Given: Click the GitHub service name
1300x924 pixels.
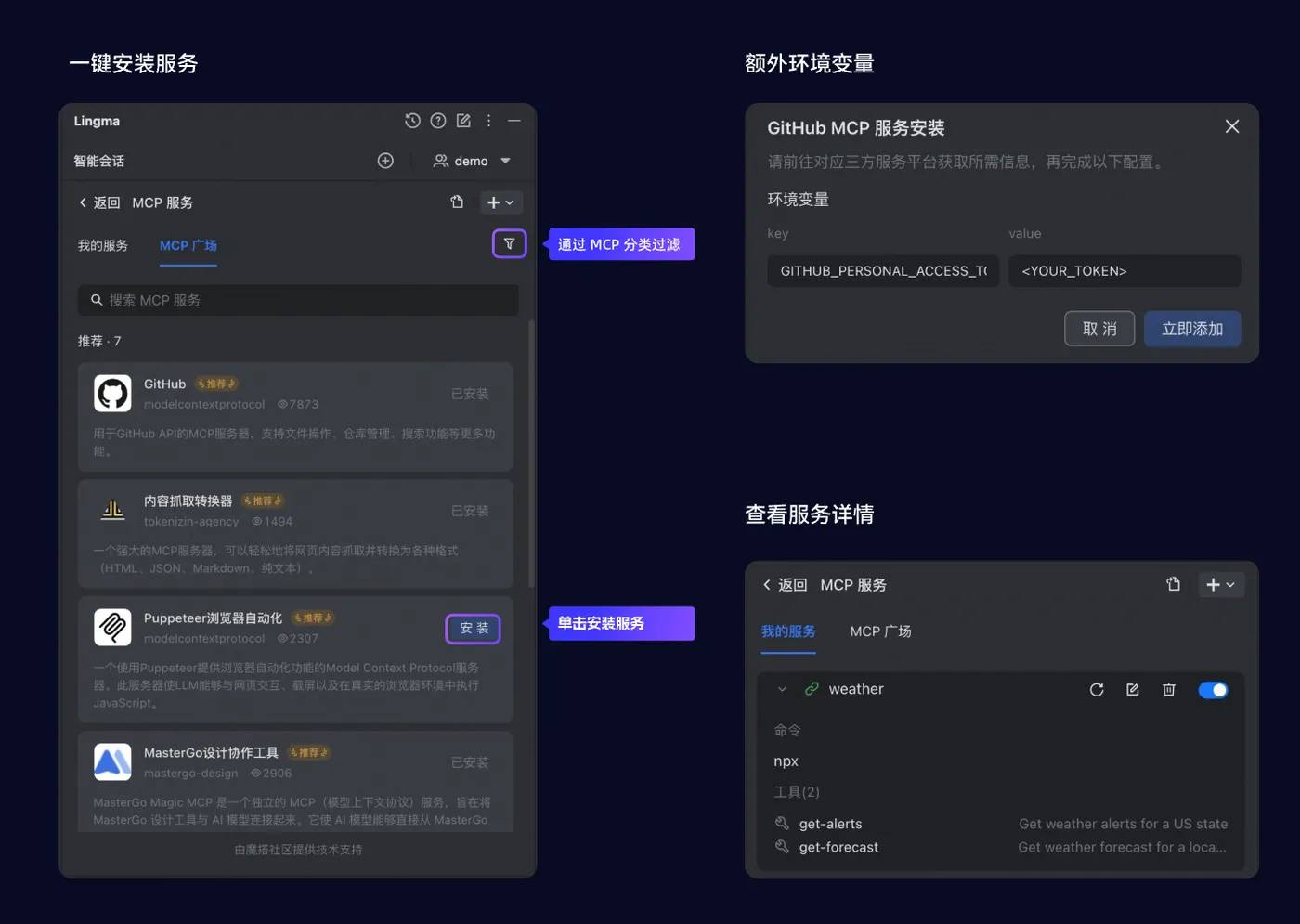Looking at the screenshot, I should click(165, 384).
